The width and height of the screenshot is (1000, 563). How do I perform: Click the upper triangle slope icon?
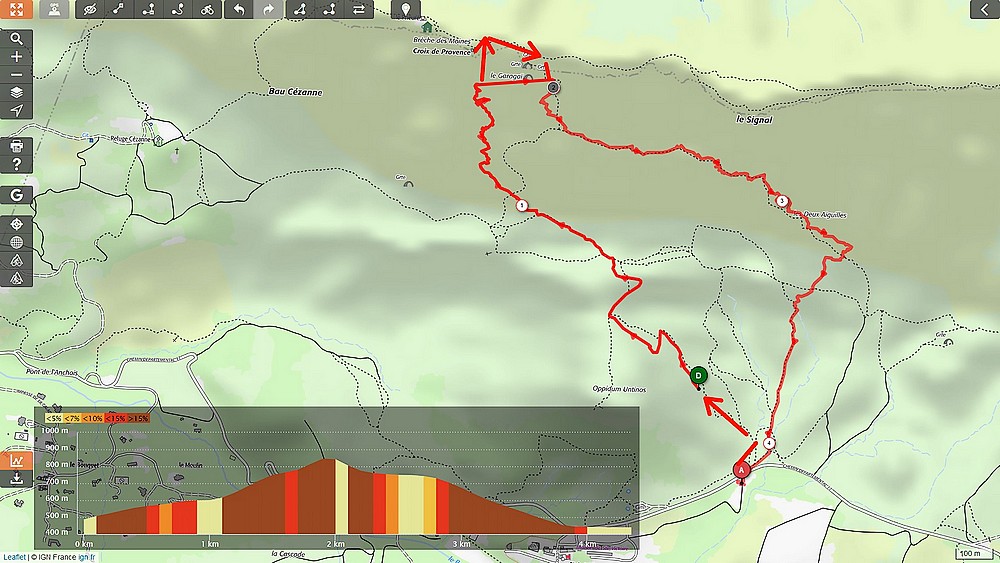[x=17, y=260]
